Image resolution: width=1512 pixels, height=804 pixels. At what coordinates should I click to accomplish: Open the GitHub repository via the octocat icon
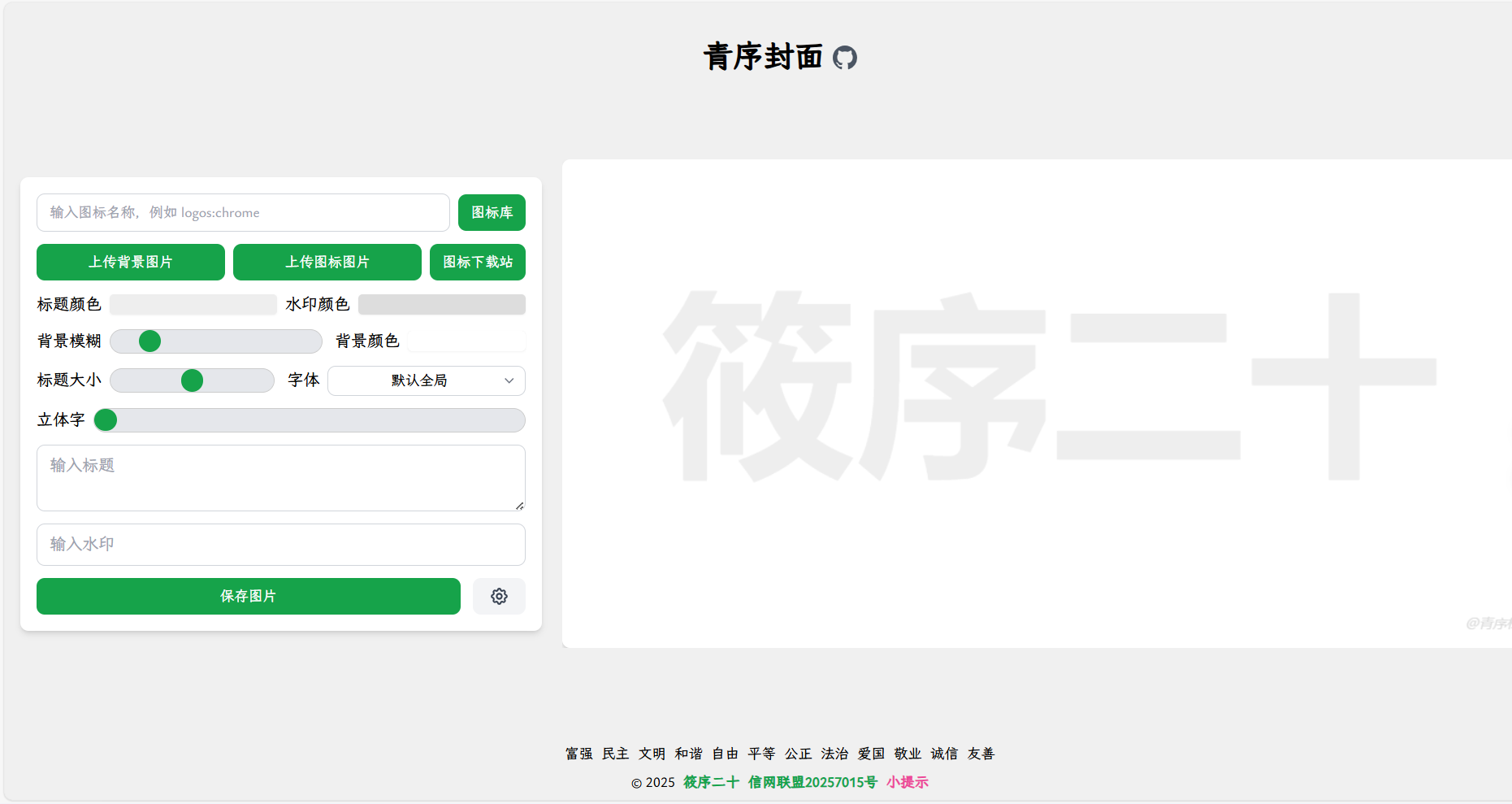(845, 57)
